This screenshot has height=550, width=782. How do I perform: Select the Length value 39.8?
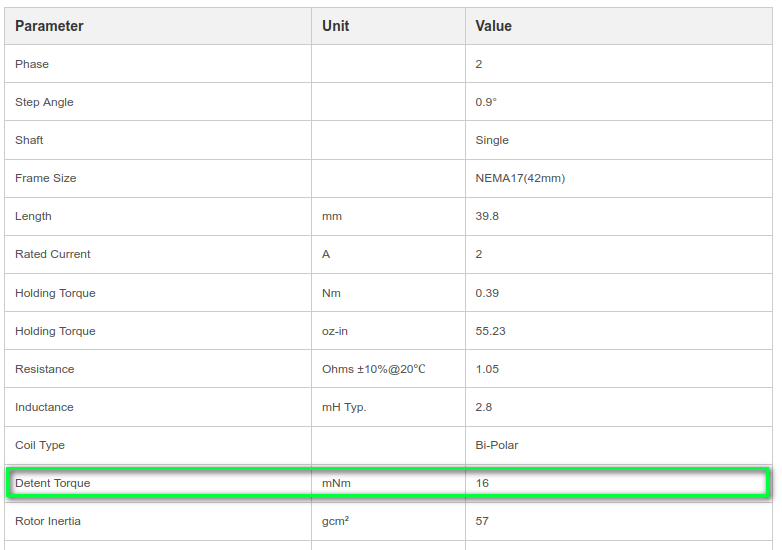[487, 216]
